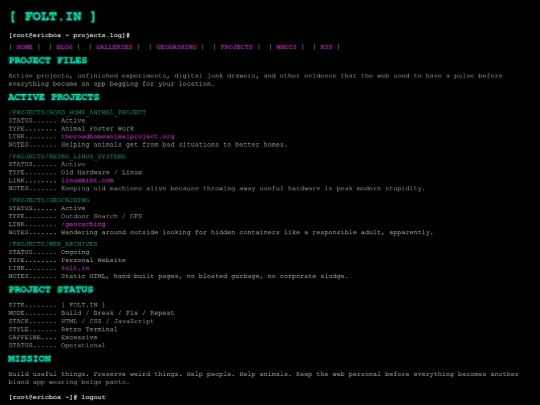Open the BLOG navigation link
Screen dimensions: 540x405
64,47
